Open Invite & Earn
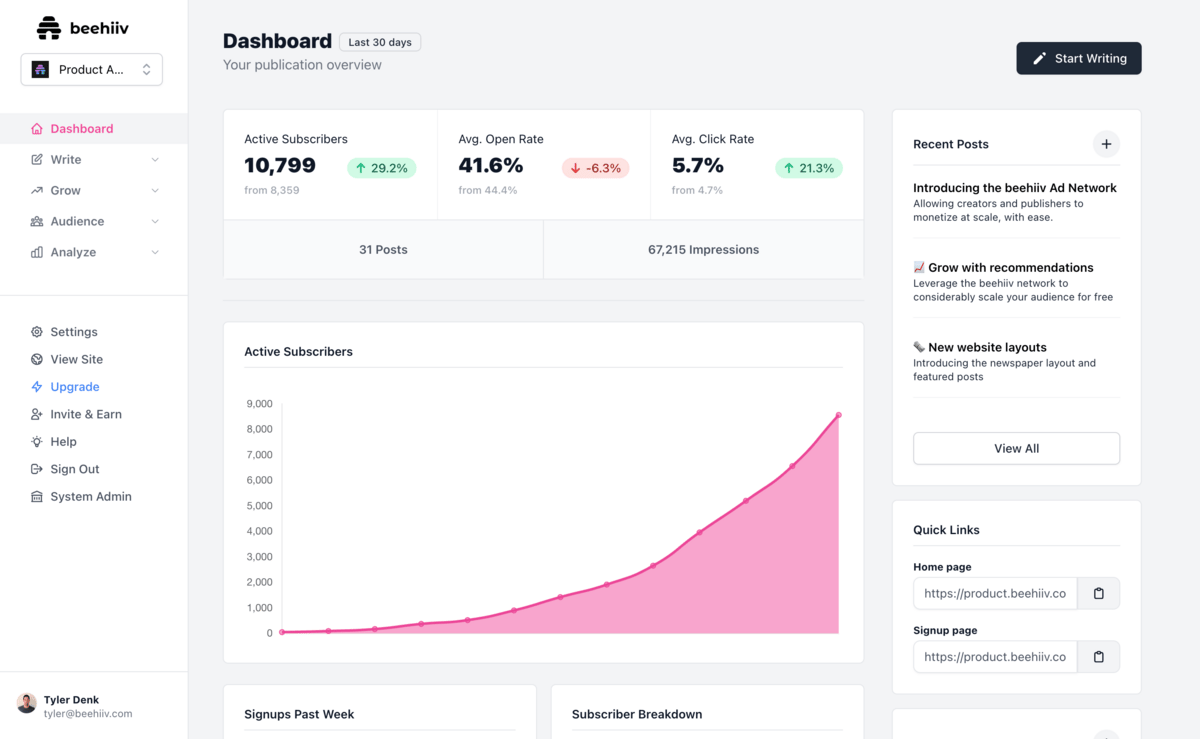1200x739 pixels. click(x=86, y=414)
